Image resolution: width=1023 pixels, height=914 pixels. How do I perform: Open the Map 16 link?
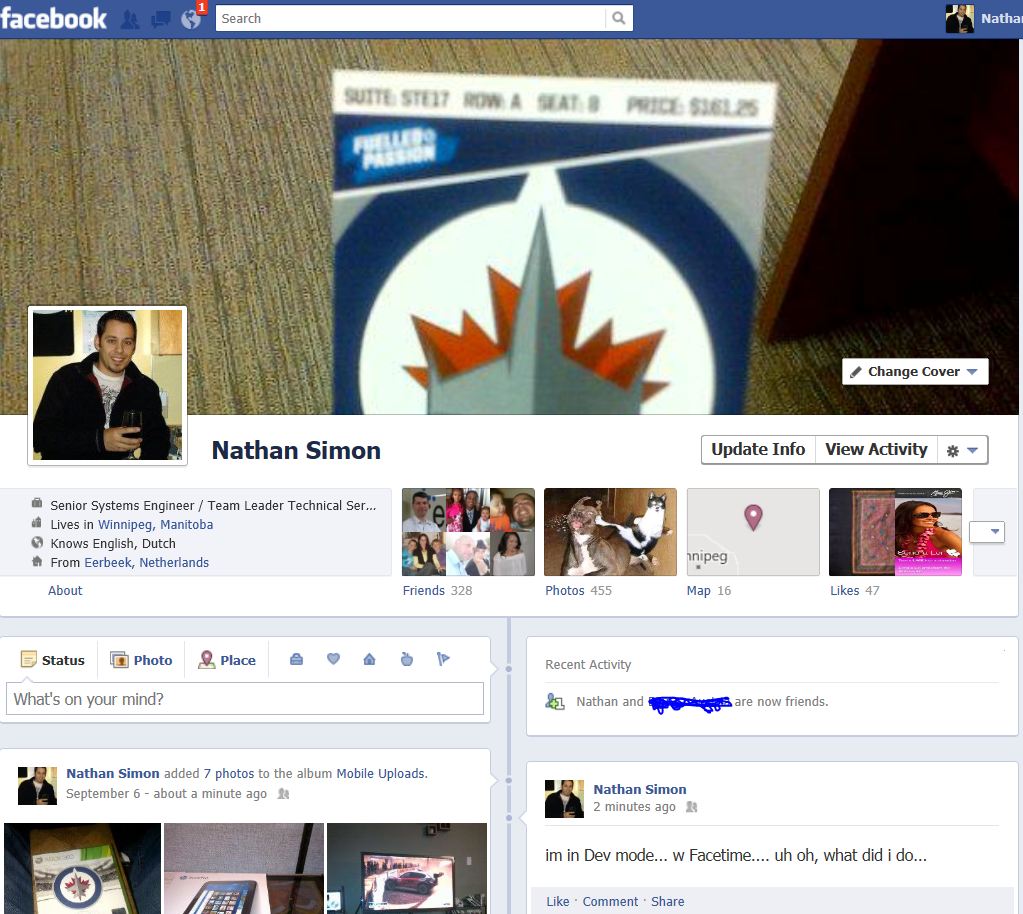tap(709, 590)
